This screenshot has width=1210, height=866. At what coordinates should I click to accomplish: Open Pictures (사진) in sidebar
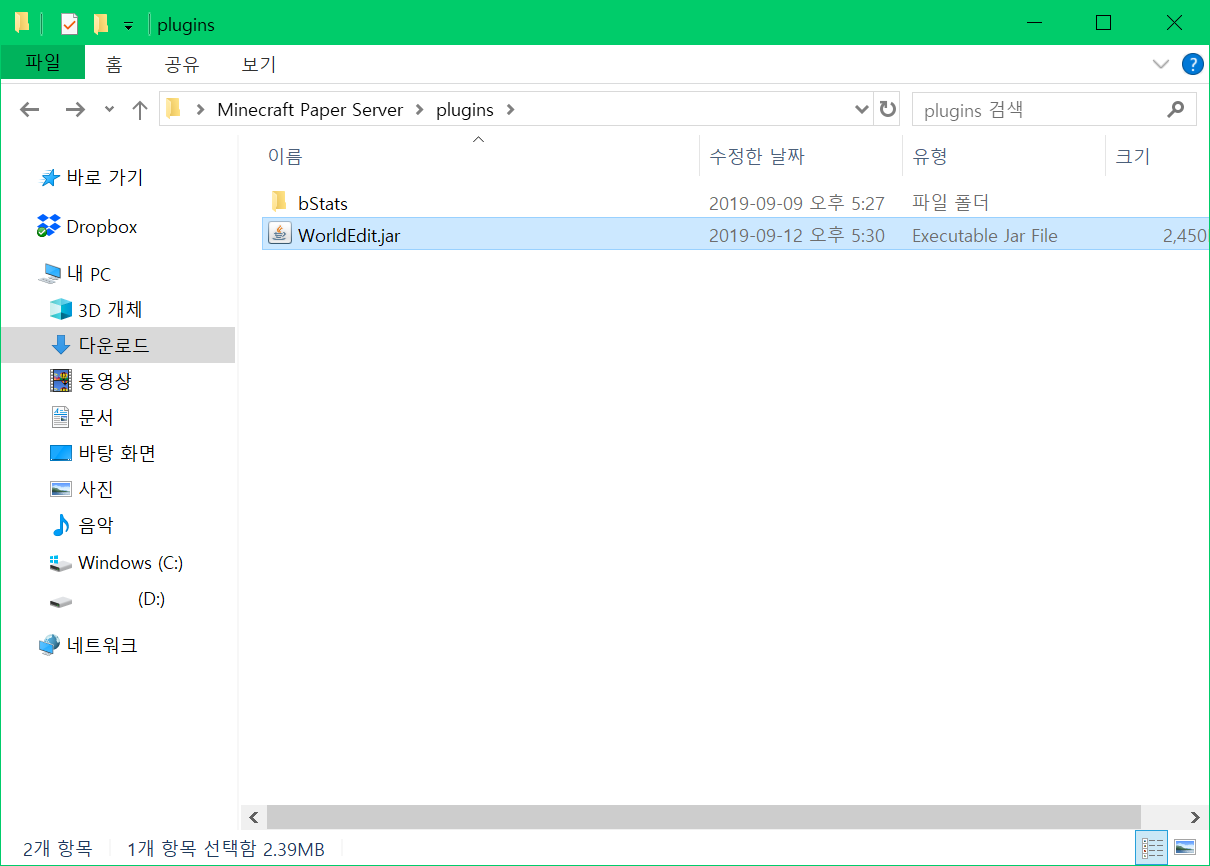click(x=96, y=490)
